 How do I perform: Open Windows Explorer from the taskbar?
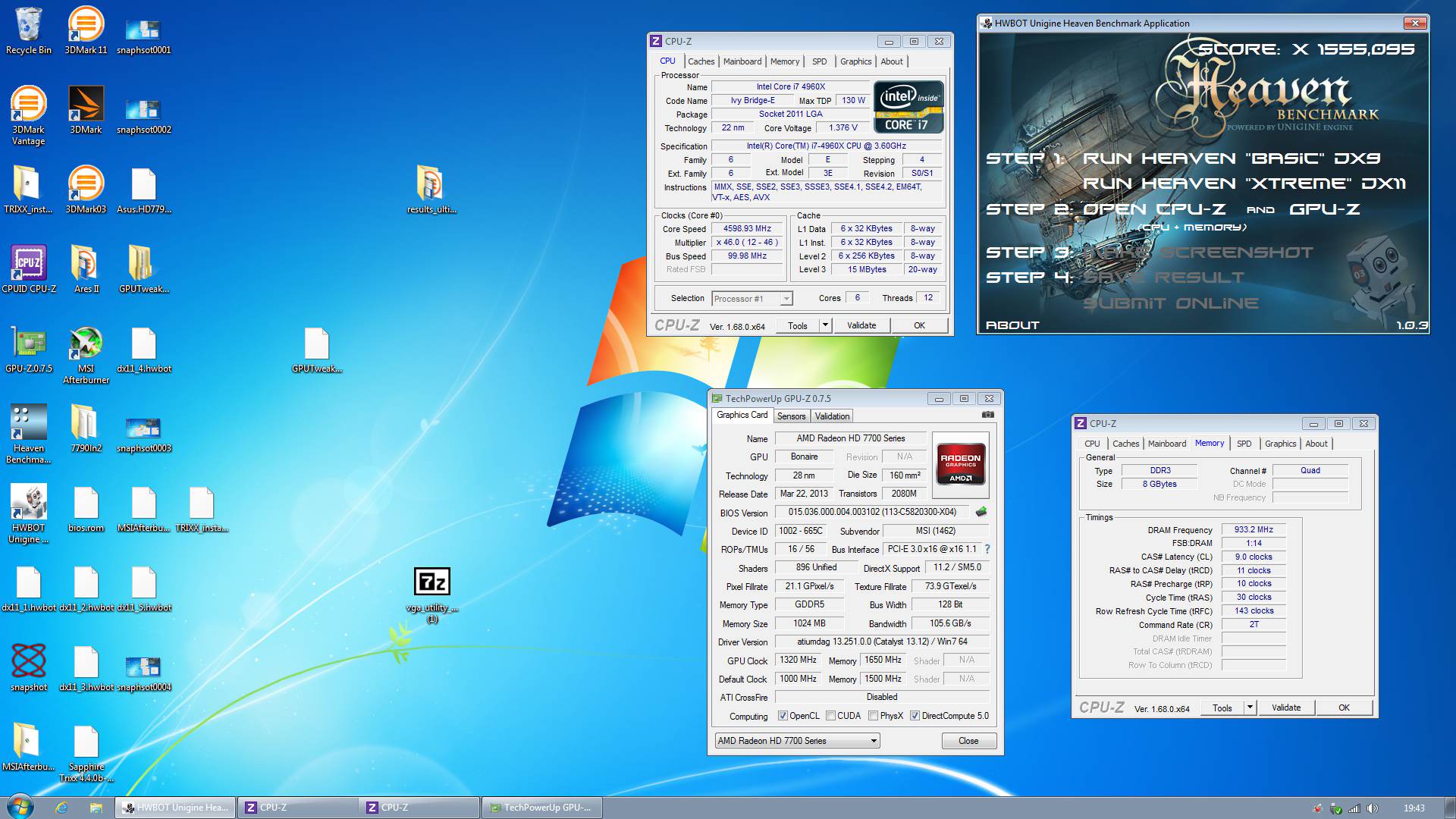[96, 808]
